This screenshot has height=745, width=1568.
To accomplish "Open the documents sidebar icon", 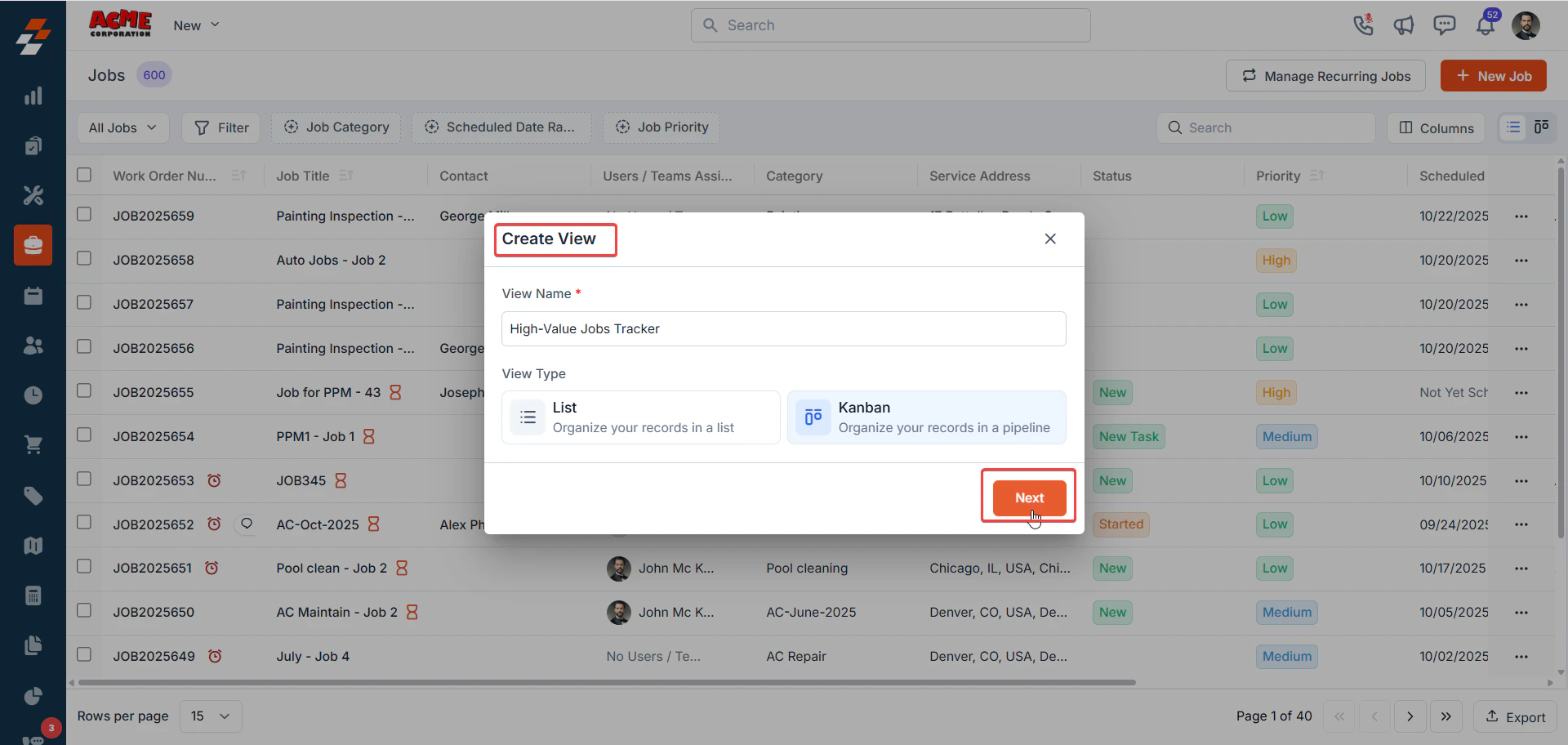I will tap(33, 645).
